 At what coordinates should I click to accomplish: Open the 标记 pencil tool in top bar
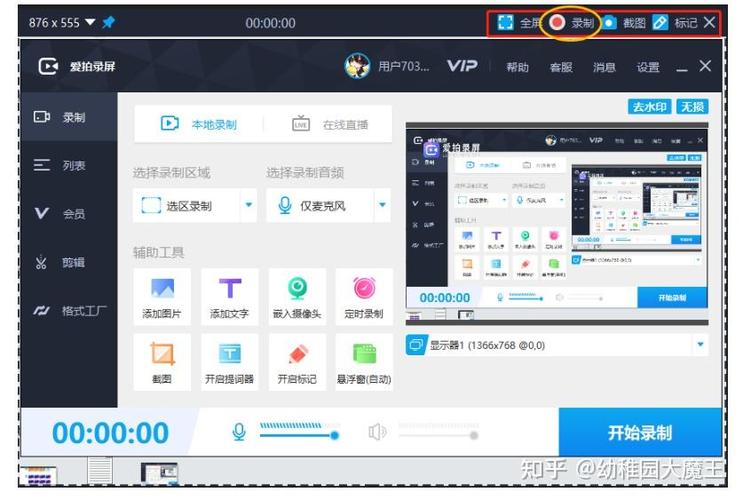coord(660,22)
